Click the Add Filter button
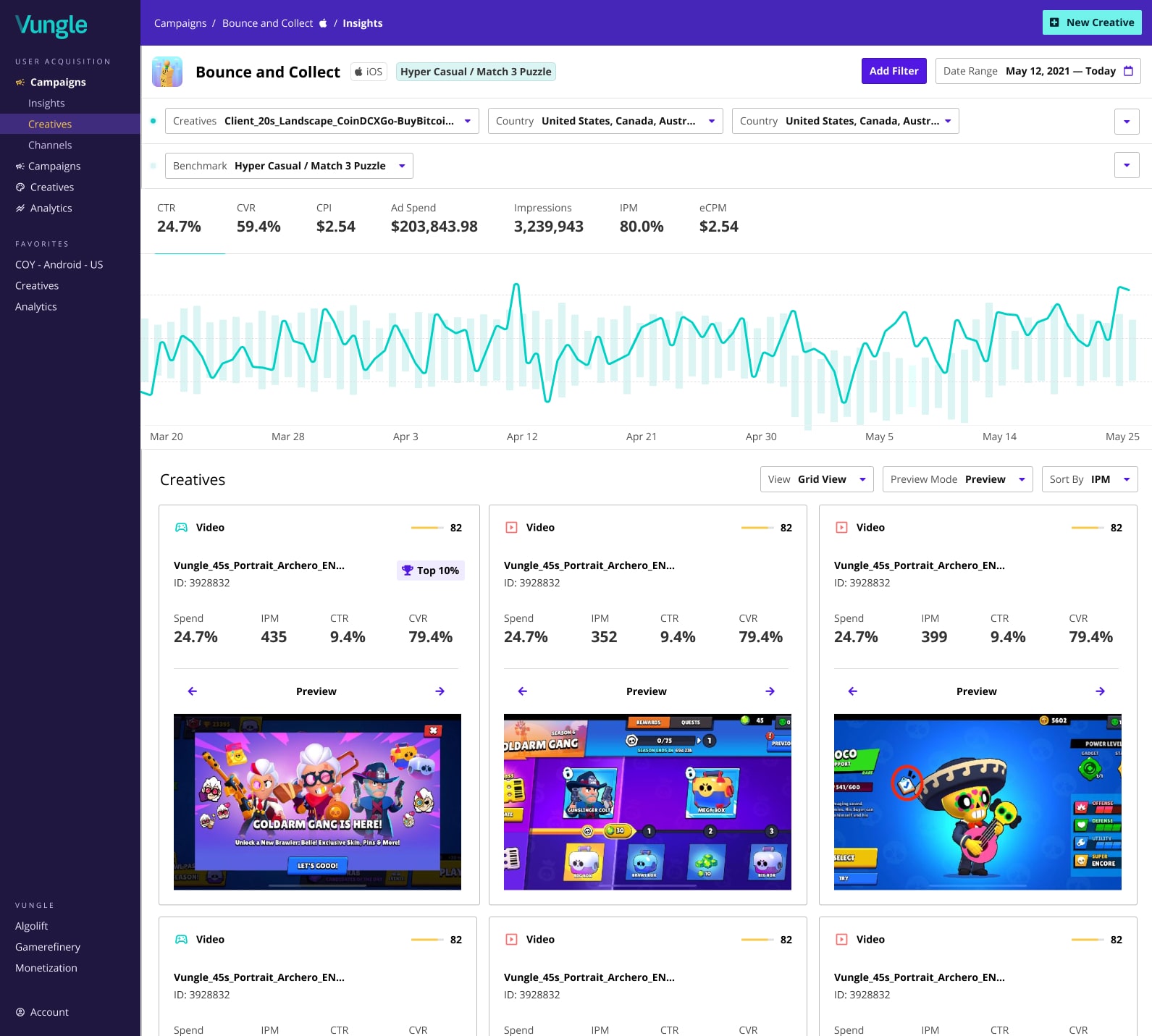 (894, 71)
